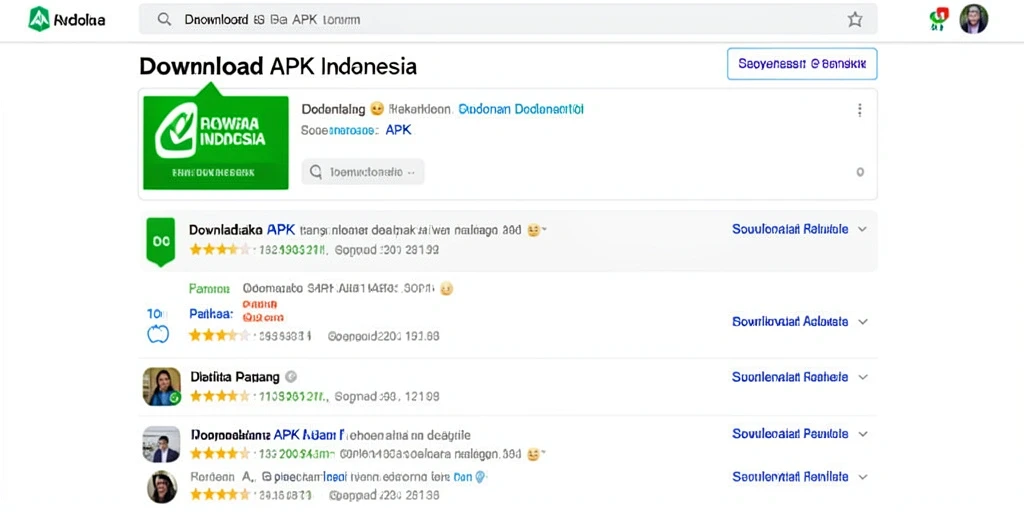
Task: Open the Diatita Patang woman avatar thumbnail
Action: pos(161,387)
